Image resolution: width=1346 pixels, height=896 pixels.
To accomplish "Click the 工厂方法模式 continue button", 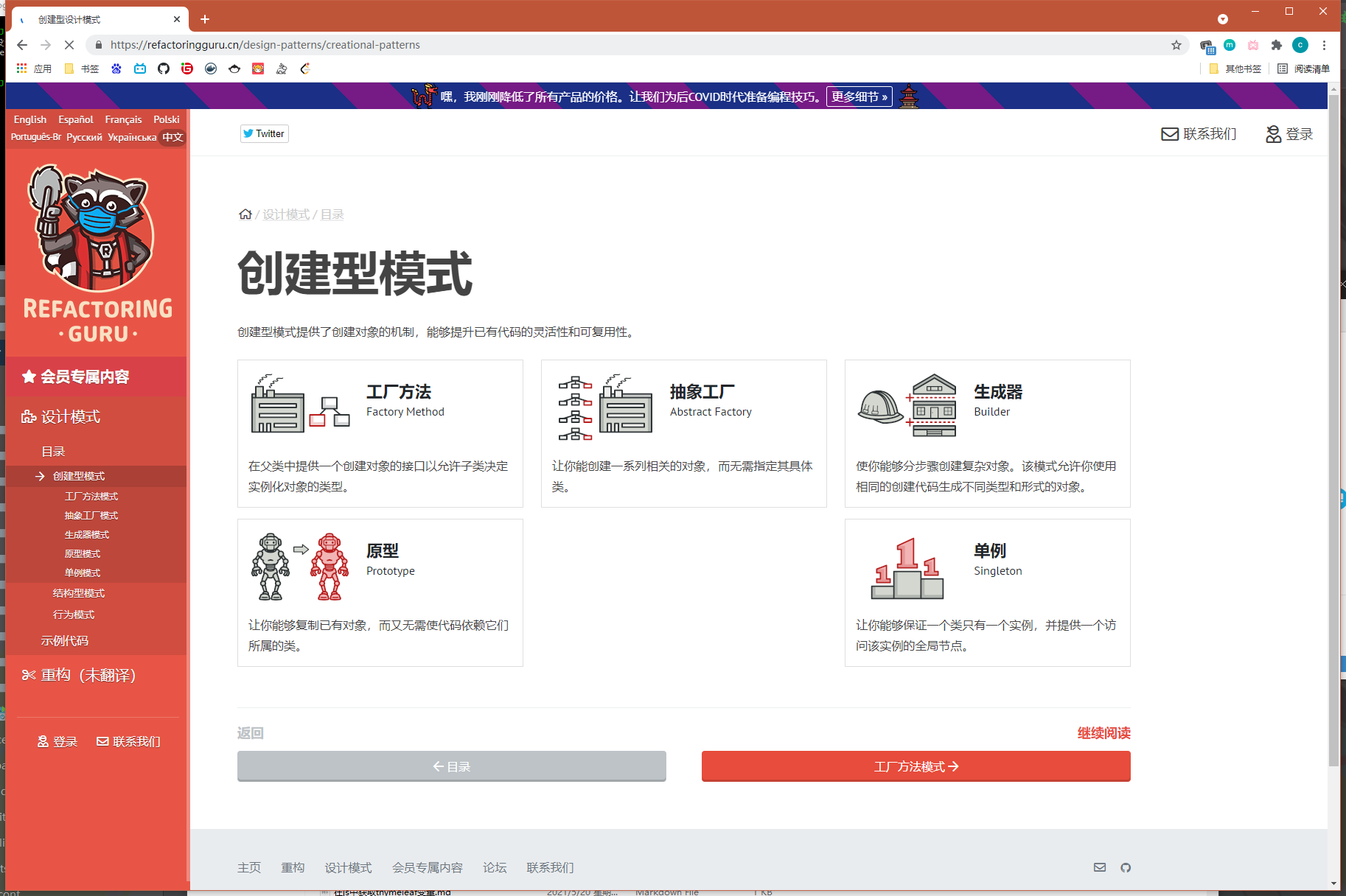I will pos(916,766).
